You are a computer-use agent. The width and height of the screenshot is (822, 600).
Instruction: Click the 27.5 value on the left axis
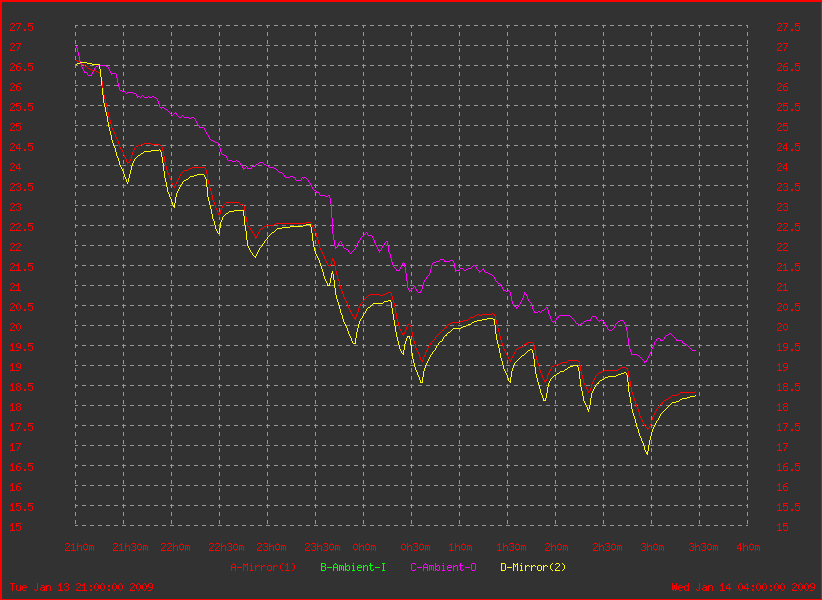21,27
